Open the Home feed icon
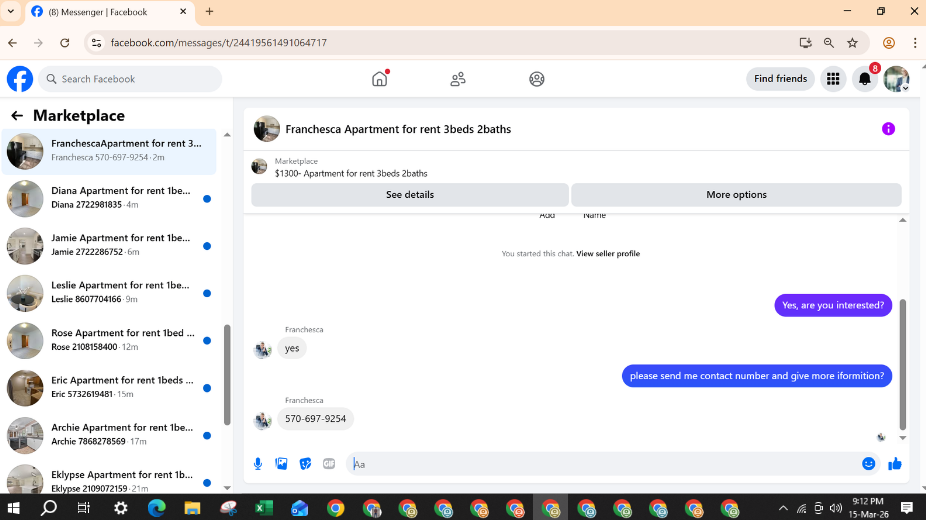 tap(380, 79)
